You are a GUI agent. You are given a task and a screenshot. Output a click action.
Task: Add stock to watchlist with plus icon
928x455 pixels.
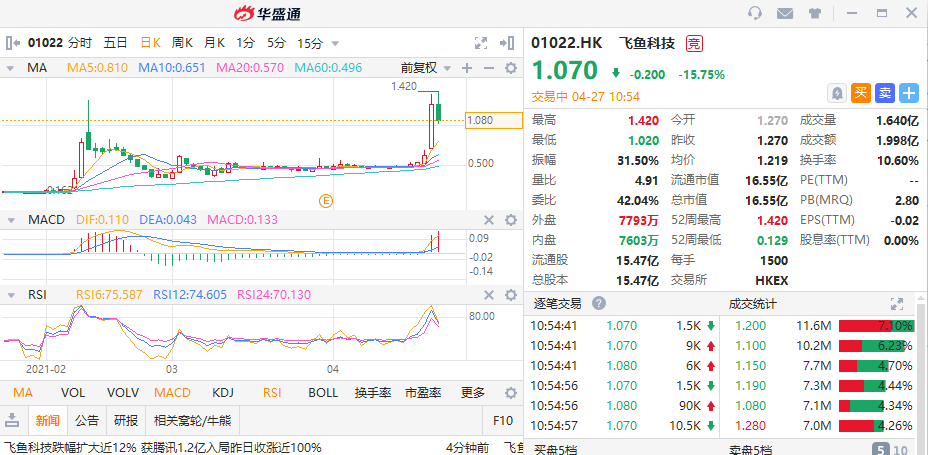(x=909, y=93)
